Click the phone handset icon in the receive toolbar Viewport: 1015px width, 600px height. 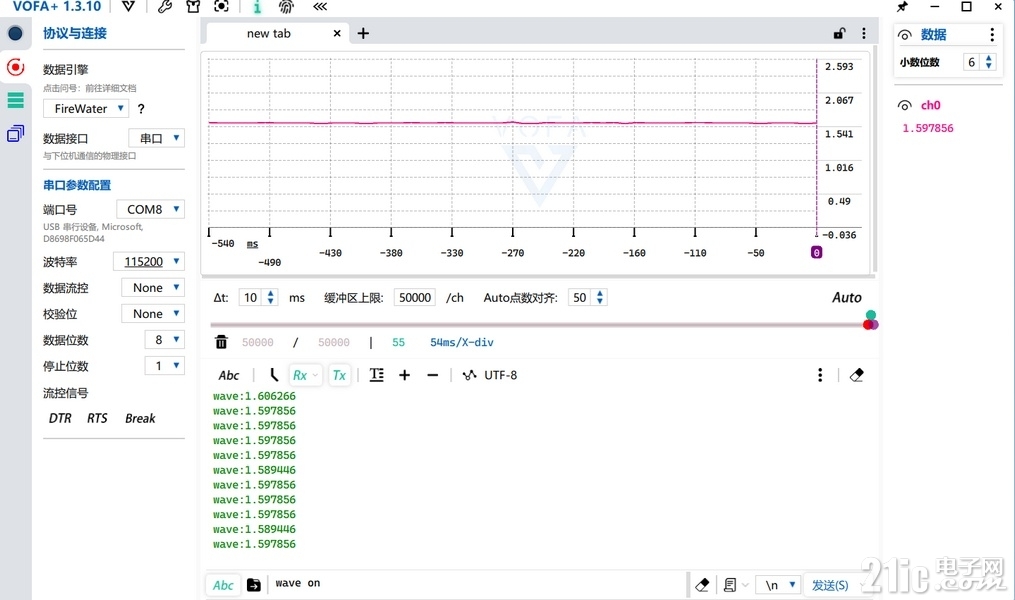(x=273, y=375)
